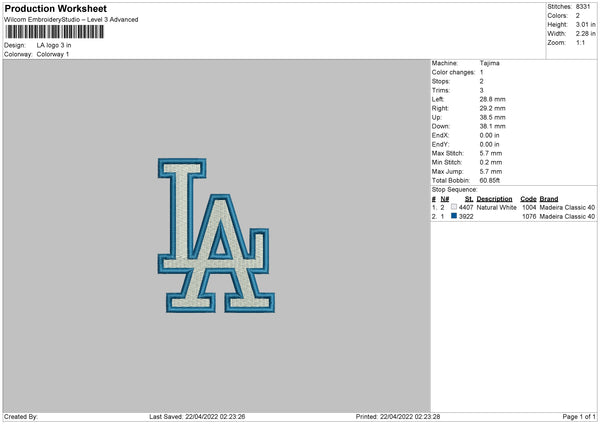Click the 'Description' column header
Image resolution: width=600 pixels, height=424 pixels.
pyautogui.click(x=494, y=199)
